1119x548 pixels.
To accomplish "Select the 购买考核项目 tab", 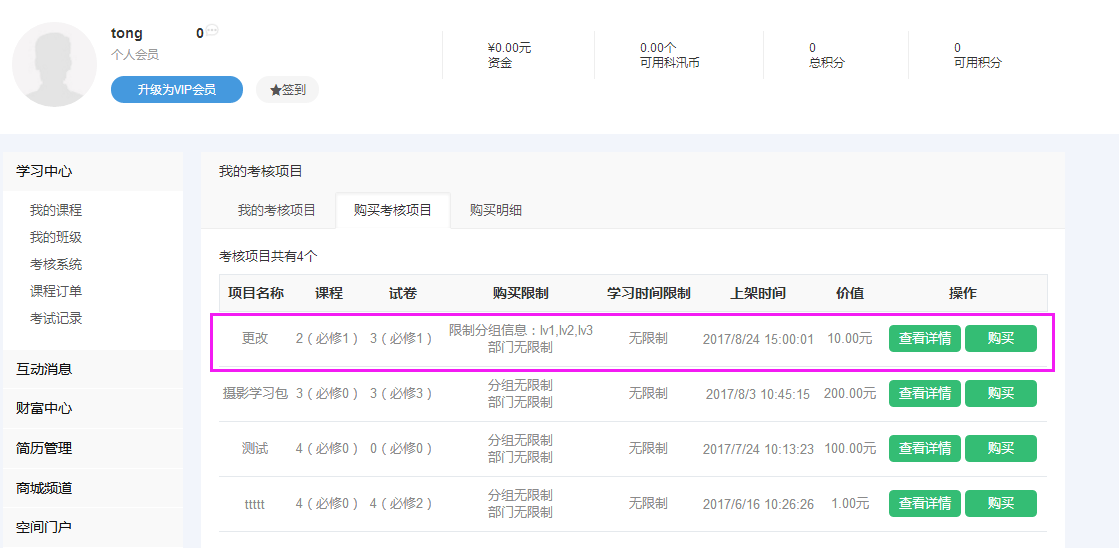I will coord(393,210).
